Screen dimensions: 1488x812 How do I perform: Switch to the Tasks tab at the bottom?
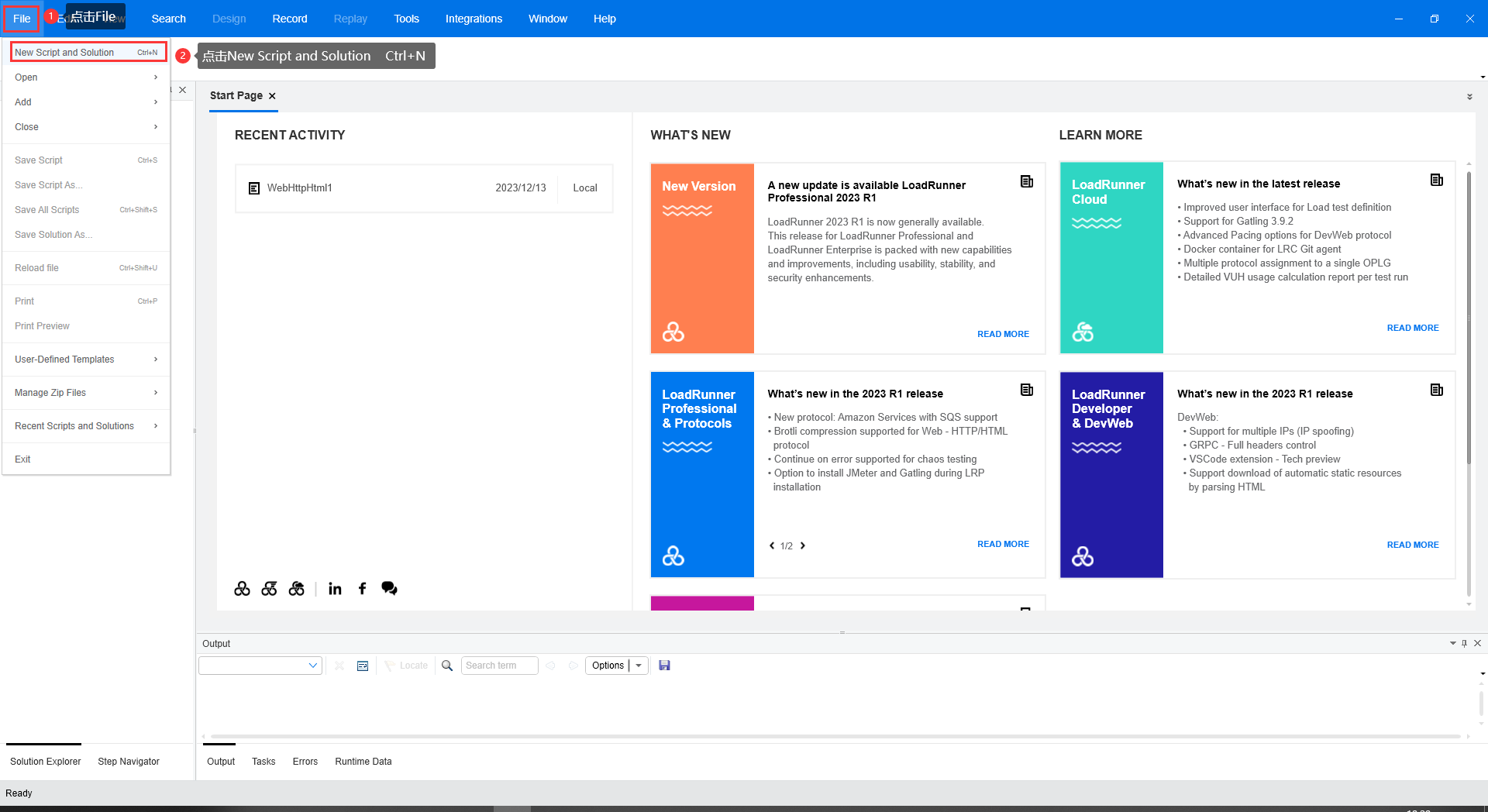coord(263,762)
